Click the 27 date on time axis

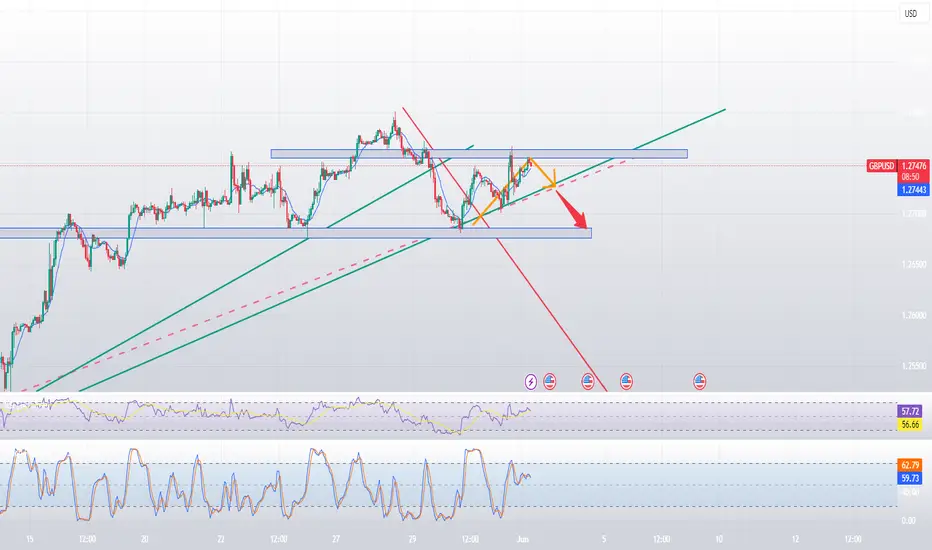336,539
